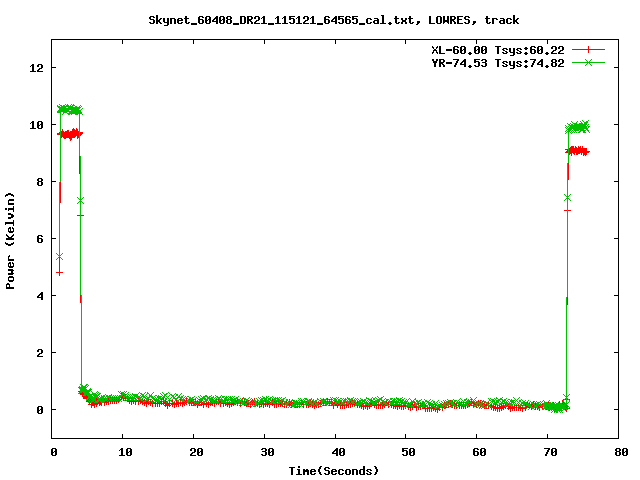640x480 pixels.
Task: Select legend entry YR-74.53 Tsys:74.82
Action: coord(498,63)
